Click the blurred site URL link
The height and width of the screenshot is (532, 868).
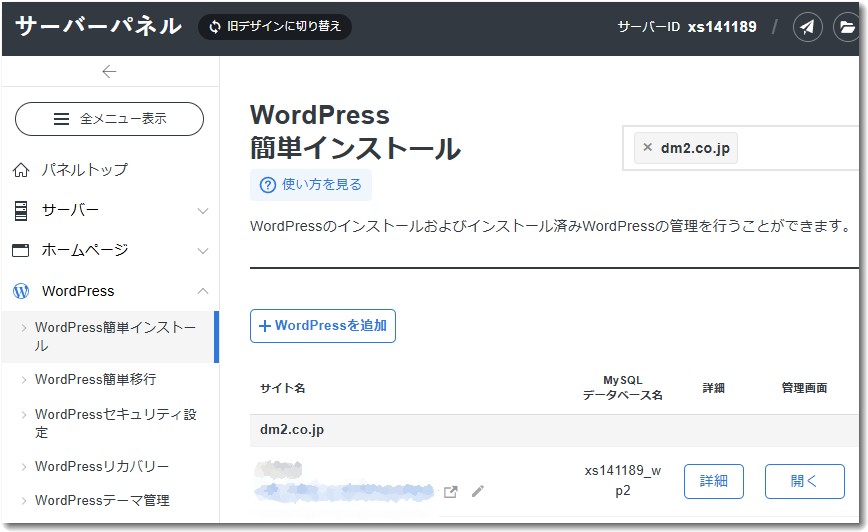pos(344,491)
